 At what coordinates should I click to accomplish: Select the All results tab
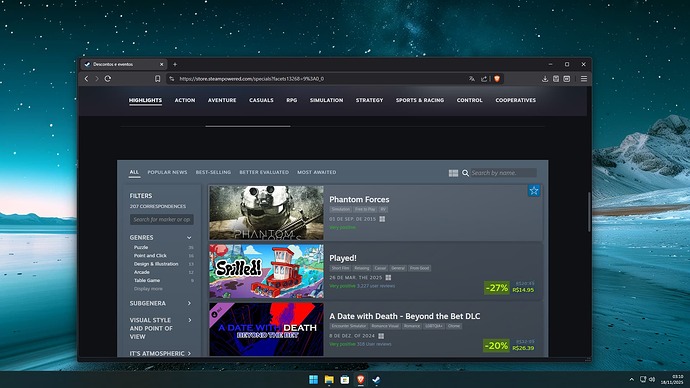pyautogui.click(x=134, y=172)
